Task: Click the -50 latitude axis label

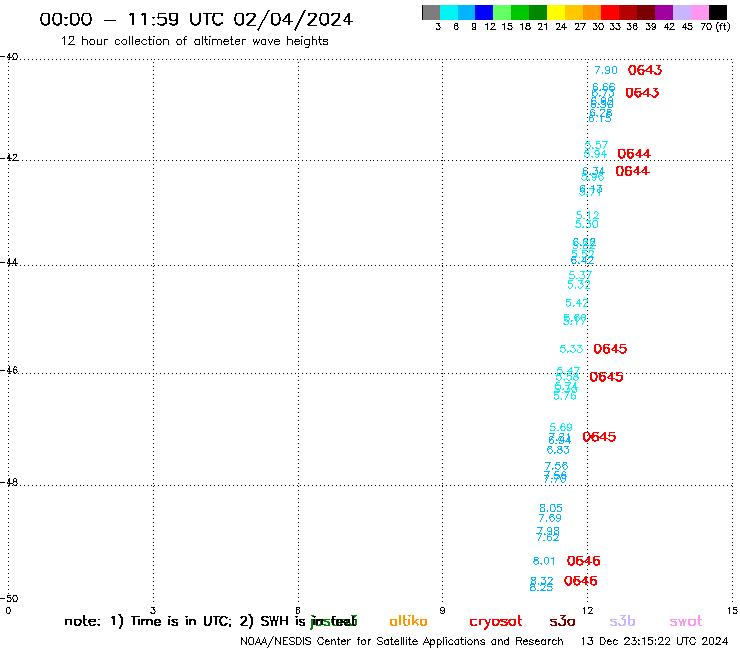Action: click(9, 598)
